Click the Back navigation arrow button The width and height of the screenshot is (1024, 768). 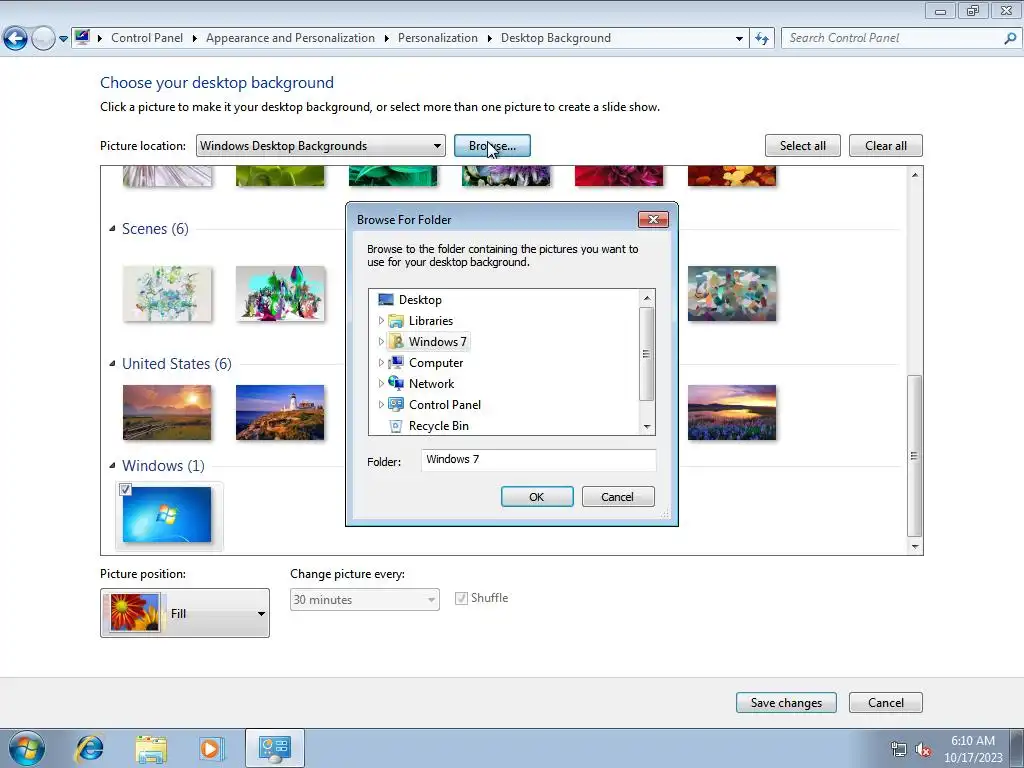pos(16,39)
